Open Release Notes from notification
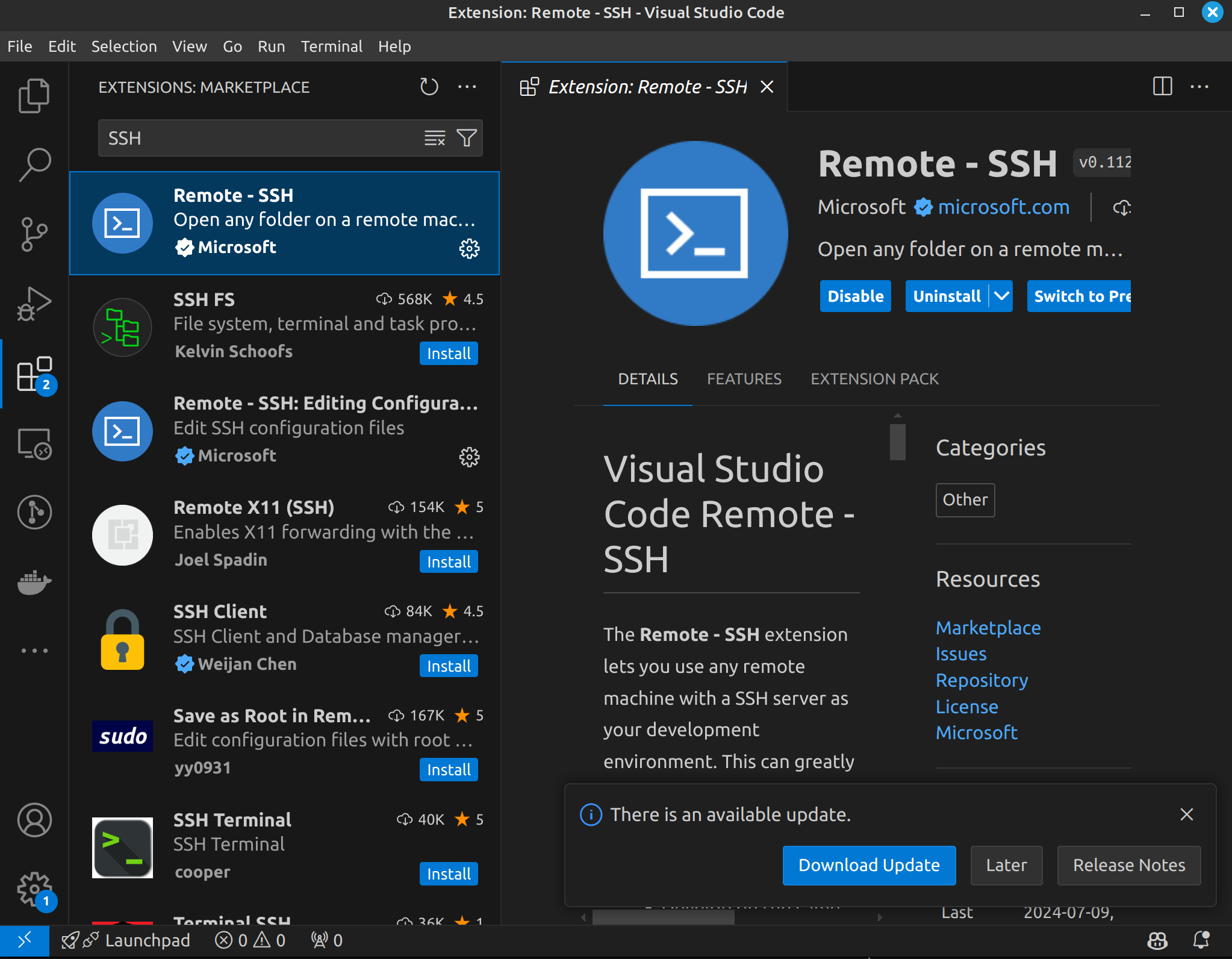1232x959 pixels. coord(1129,865)
